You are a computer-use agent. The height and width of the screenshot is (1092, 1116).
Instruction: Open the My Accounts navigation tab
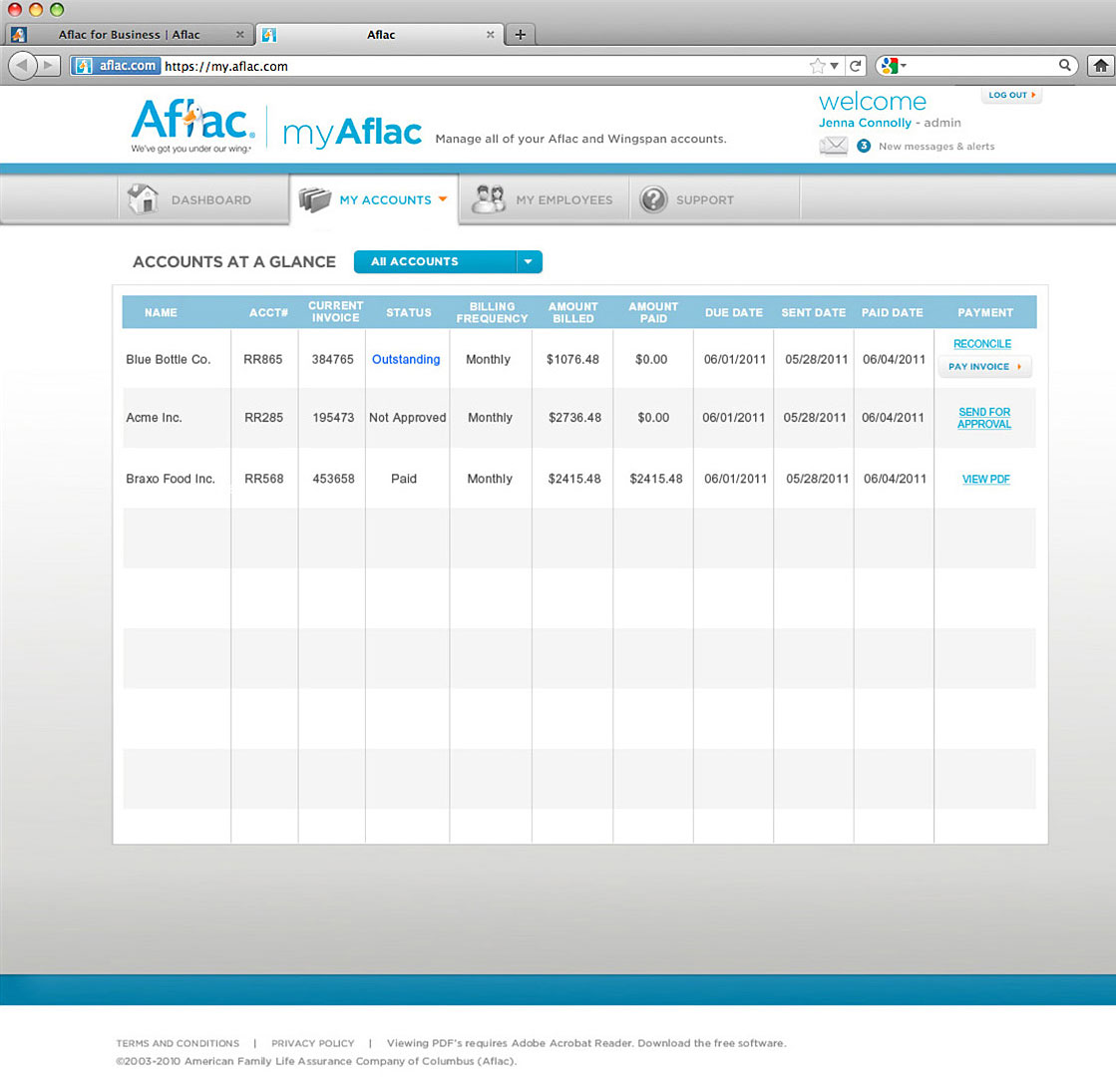[x=374, y=200]
